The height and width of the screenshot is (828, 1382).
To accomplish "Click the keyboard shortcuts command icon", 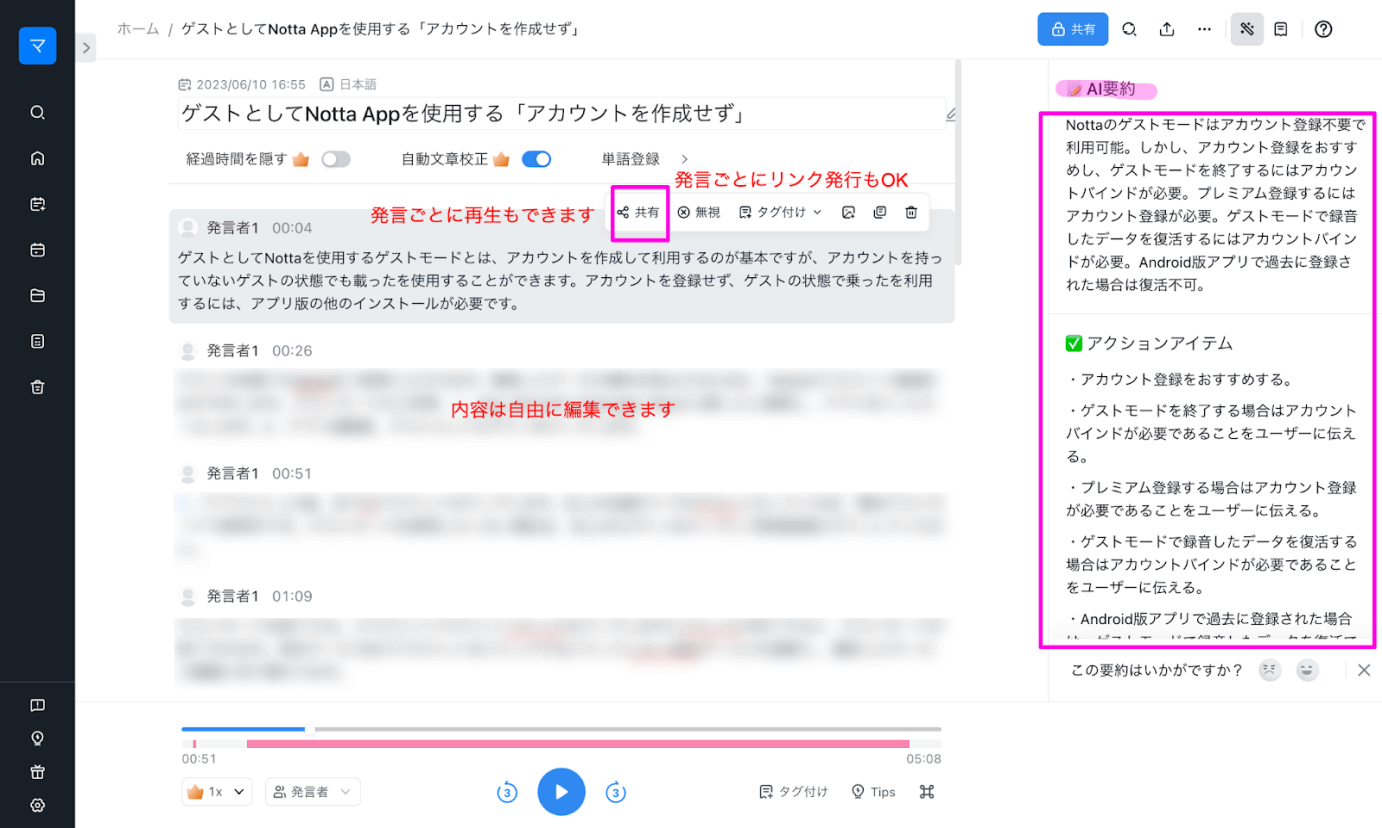I will click(927, 792).
